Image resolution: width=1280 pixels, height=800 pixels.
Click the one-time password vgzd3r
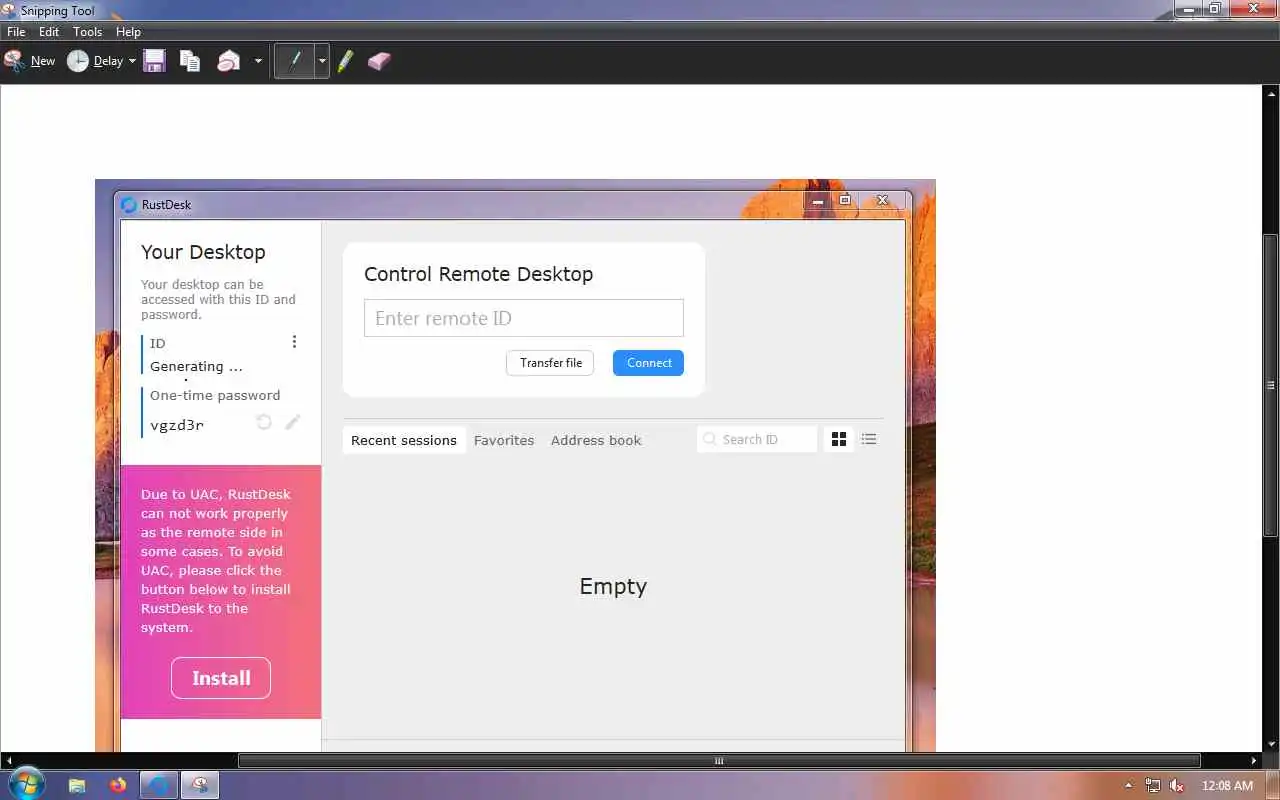pyautogui.click(x=177, y=425)
